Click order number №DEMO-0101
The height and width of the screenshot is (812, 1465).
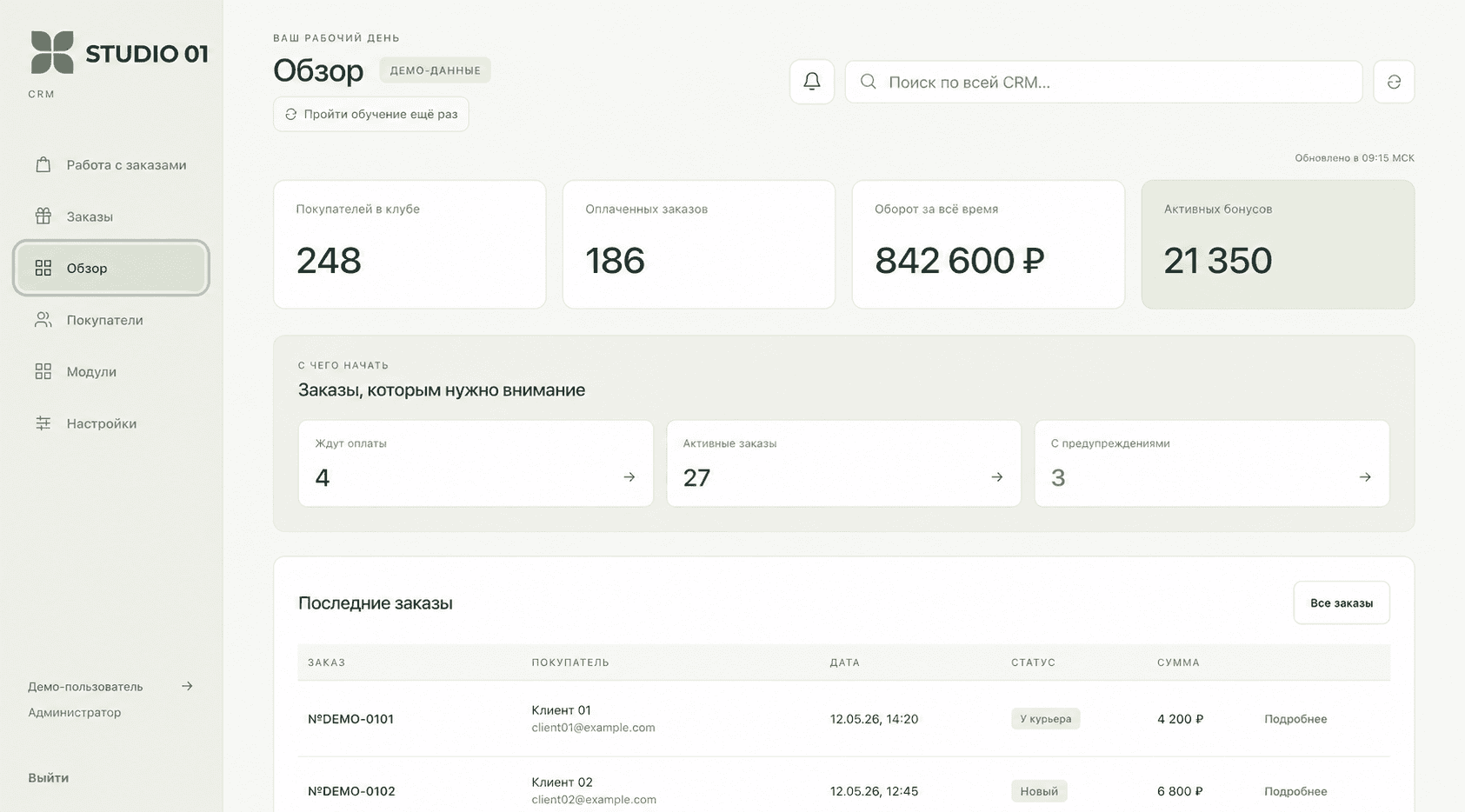coord(350,719)
